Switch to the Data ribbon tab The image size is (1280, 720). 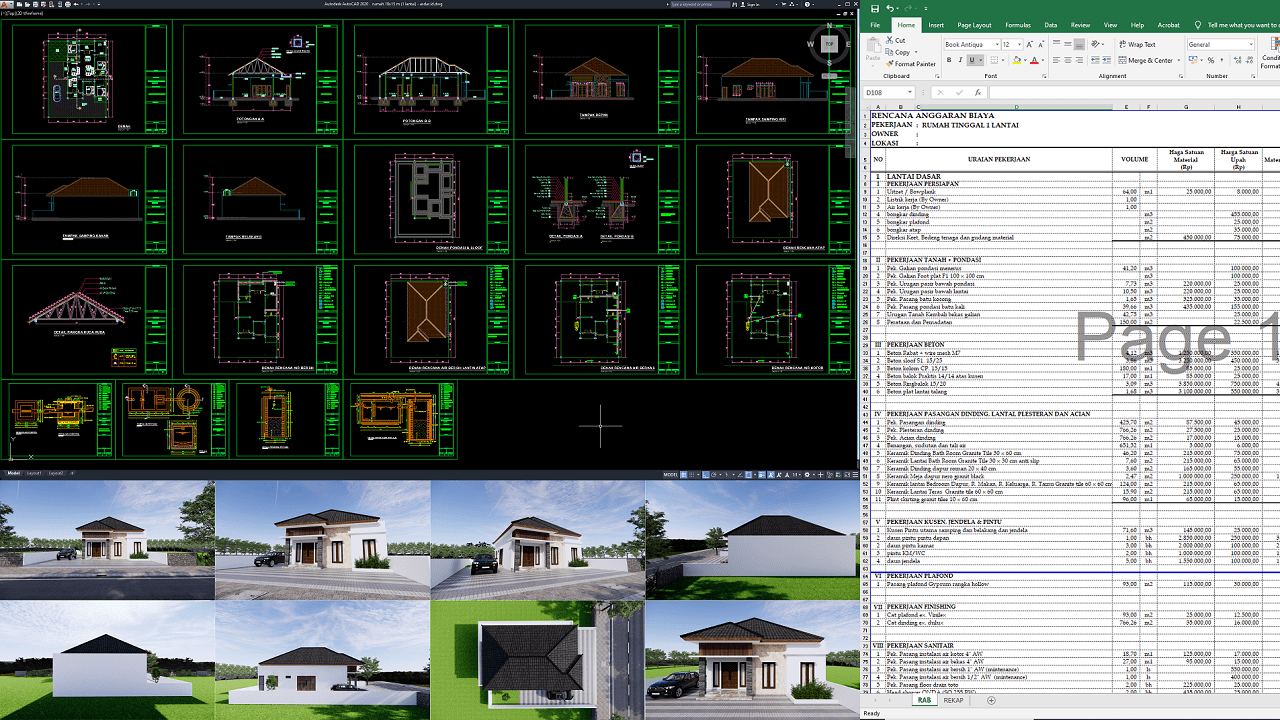click(x=1051, y=25)
